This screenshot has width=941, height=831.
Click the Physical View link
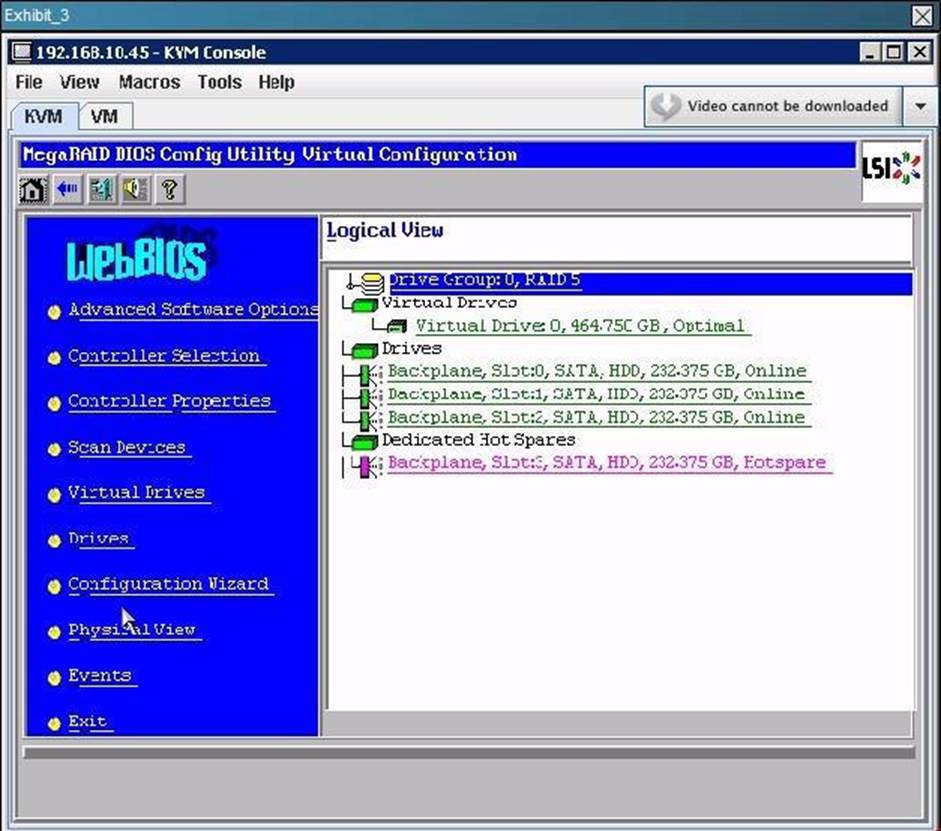[131, 630]
